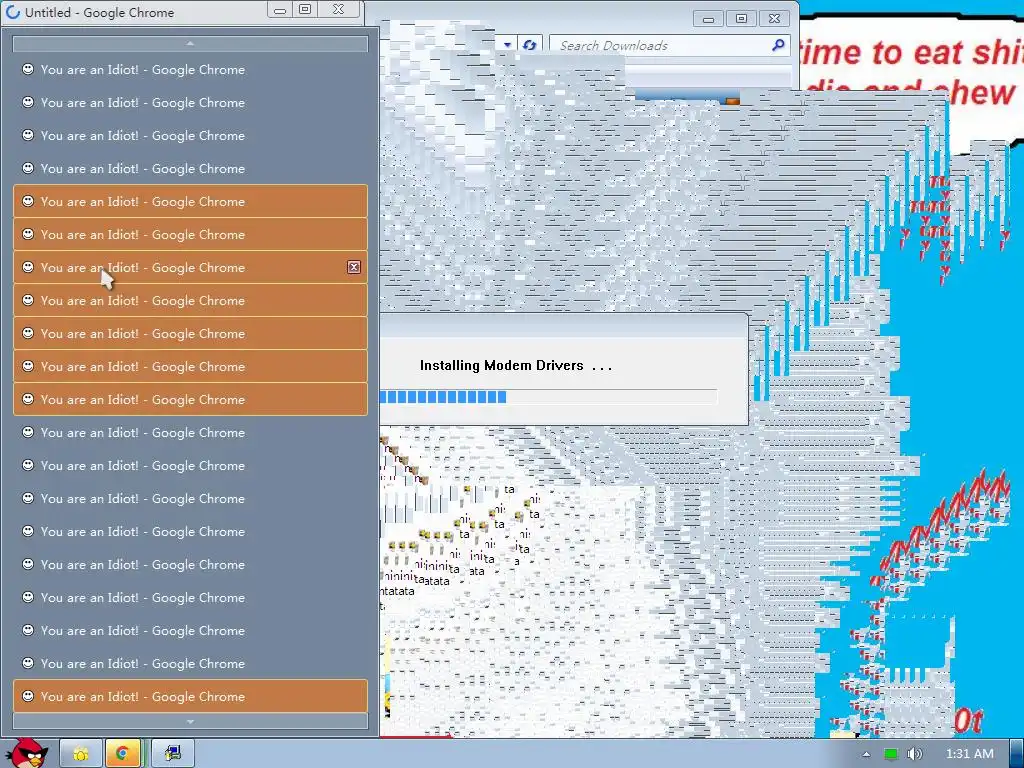Click the Show desktop strip after the clock
The image size is (1024, 768).
pos(1016,754)
